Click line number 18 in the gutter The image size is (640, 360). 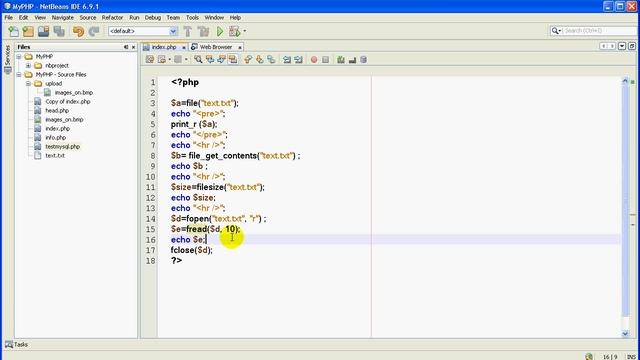click(x=151, y=261)
